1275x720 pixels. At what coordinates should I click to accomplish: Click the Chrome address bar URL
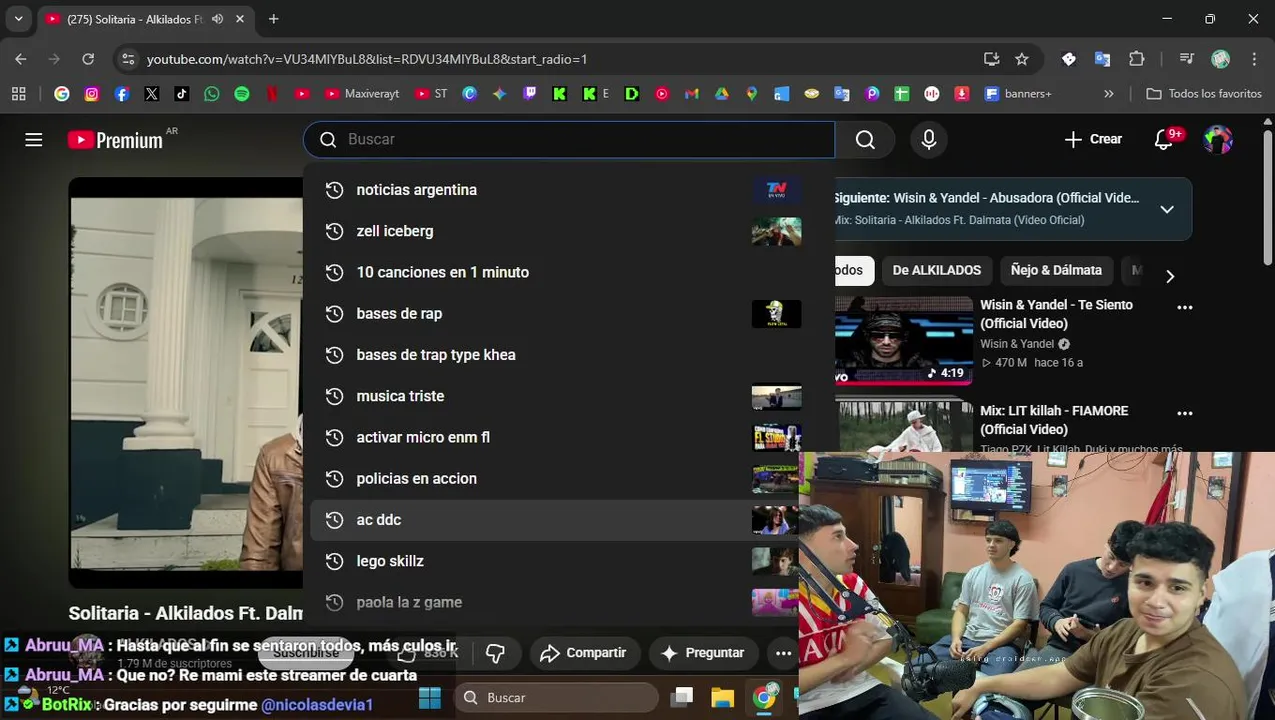367,59
